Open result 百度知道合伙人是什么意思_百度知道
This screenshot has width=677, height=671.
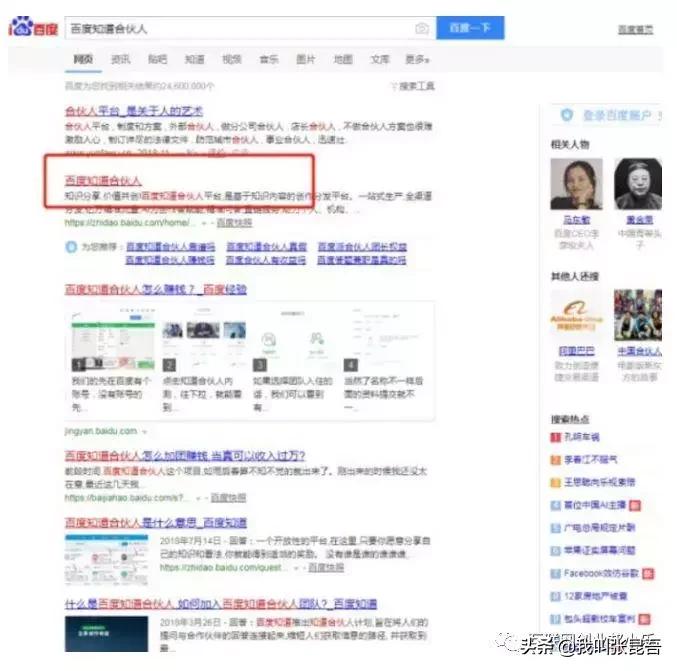[156, 523]
